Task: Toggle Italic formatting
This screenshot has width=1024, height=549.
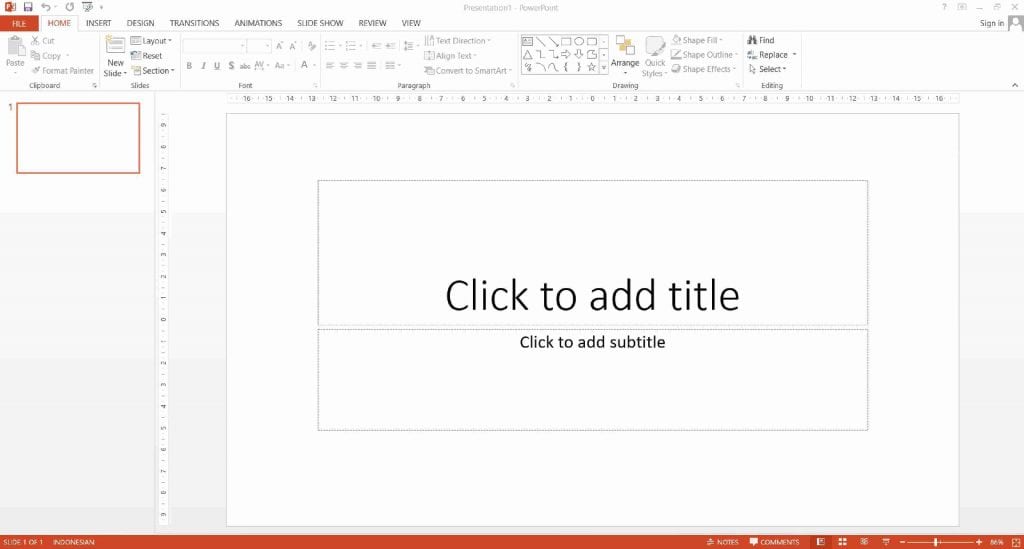Action: 203,65
